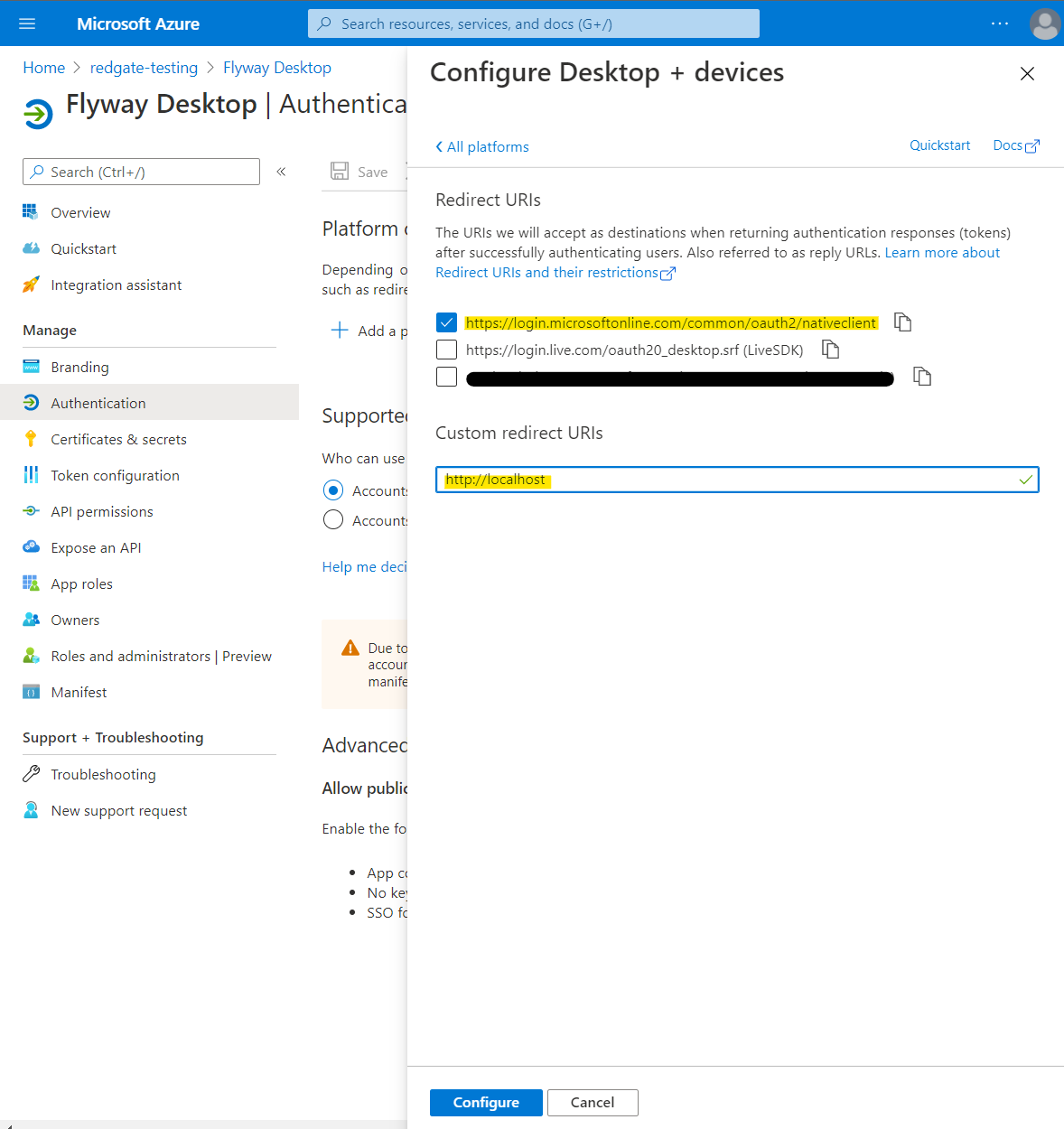Open the top bar ellipsis menu

tap(999, 23)
